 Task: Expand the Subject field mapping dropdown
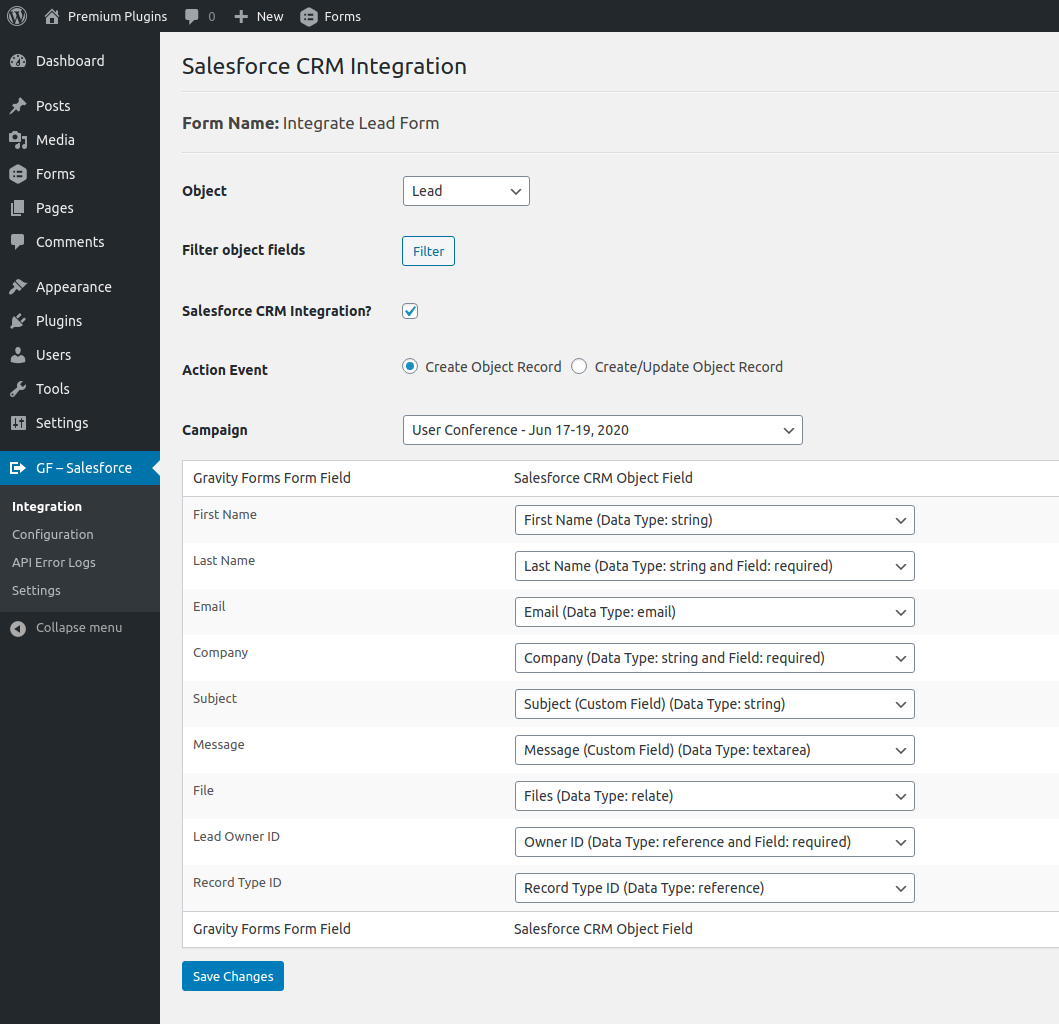point(715,704)
